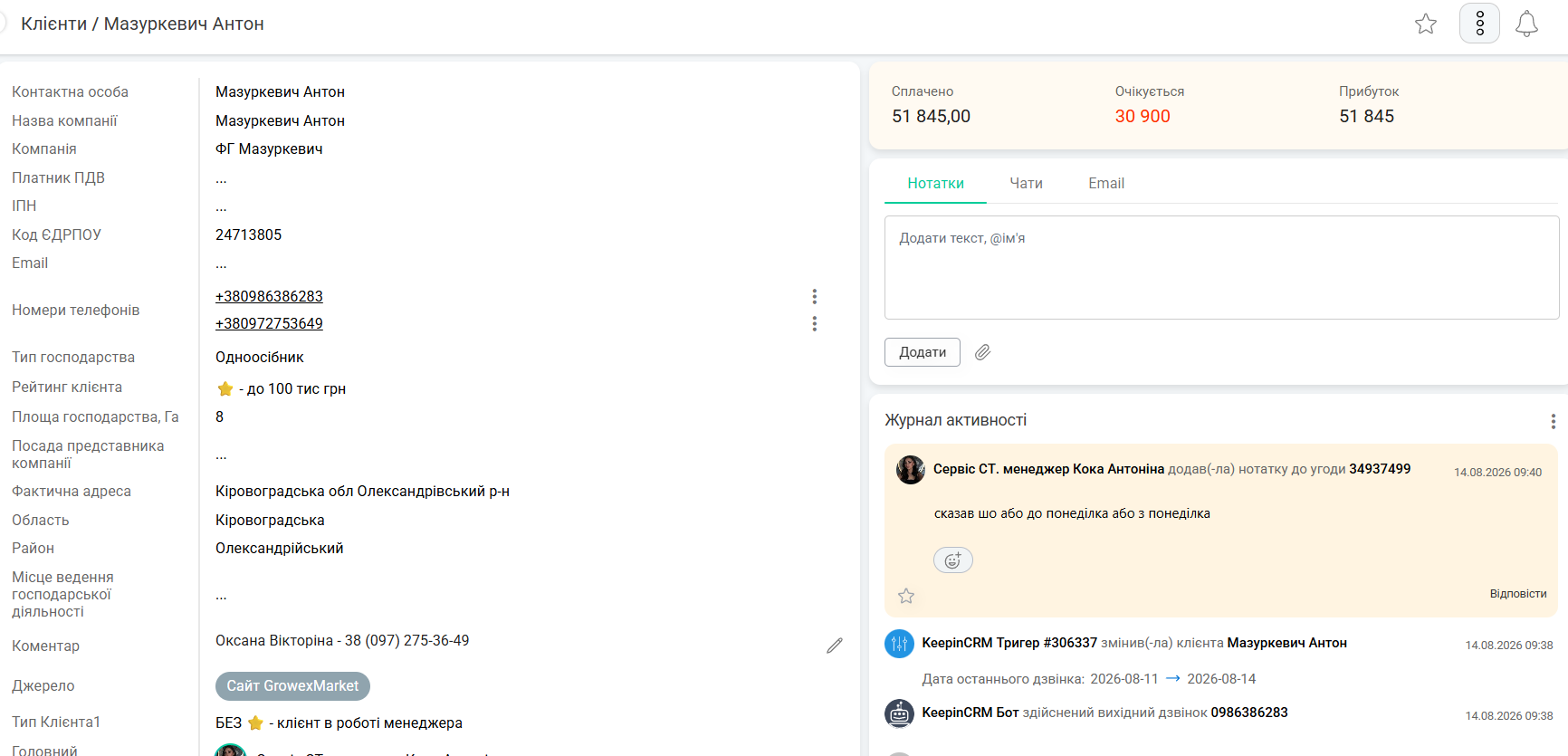
Task: Click the Кока Антоніна avatar in journal
Action: click(911, 470)
